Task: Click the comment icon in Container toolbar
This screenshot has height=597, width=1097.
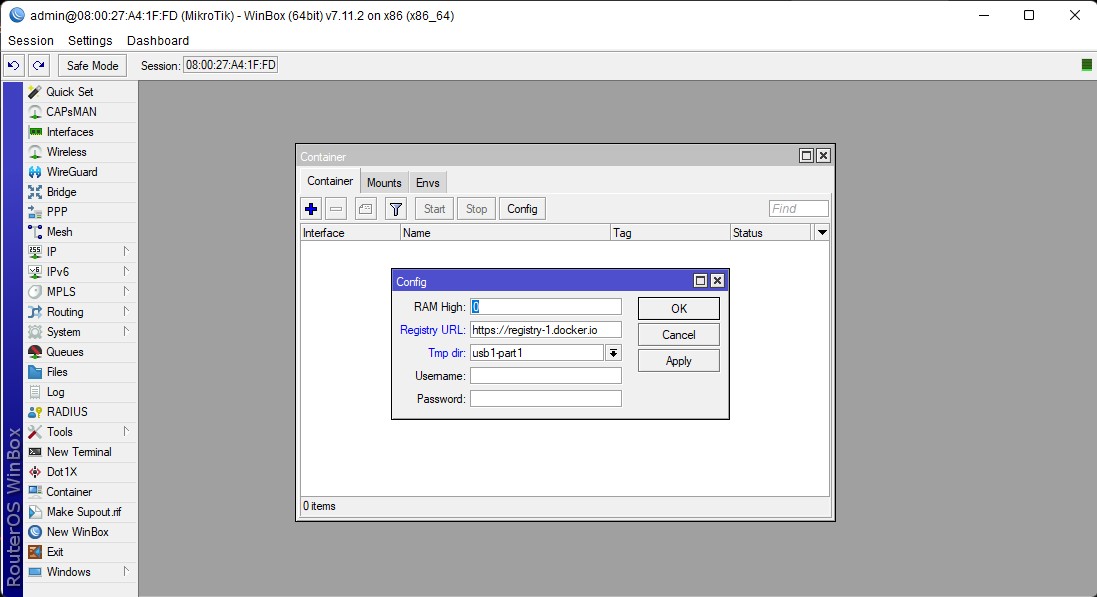Action: point(365,209)
